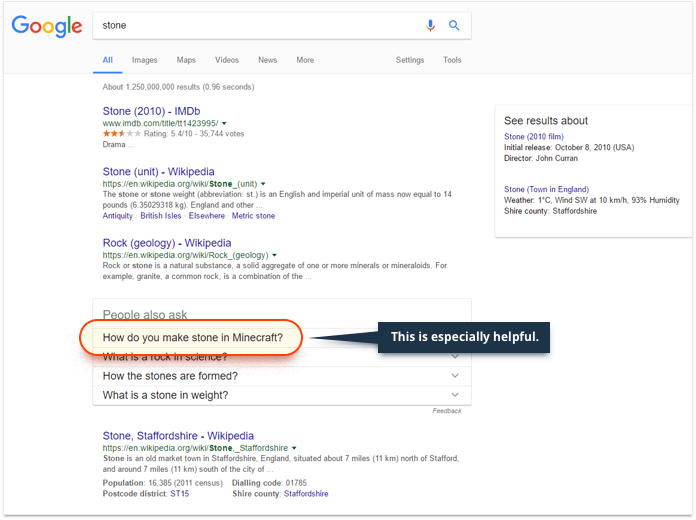Screen dimensions: 696x520
Task: Expand 'What is a stone in weight?' question
Action: [282, 395]
